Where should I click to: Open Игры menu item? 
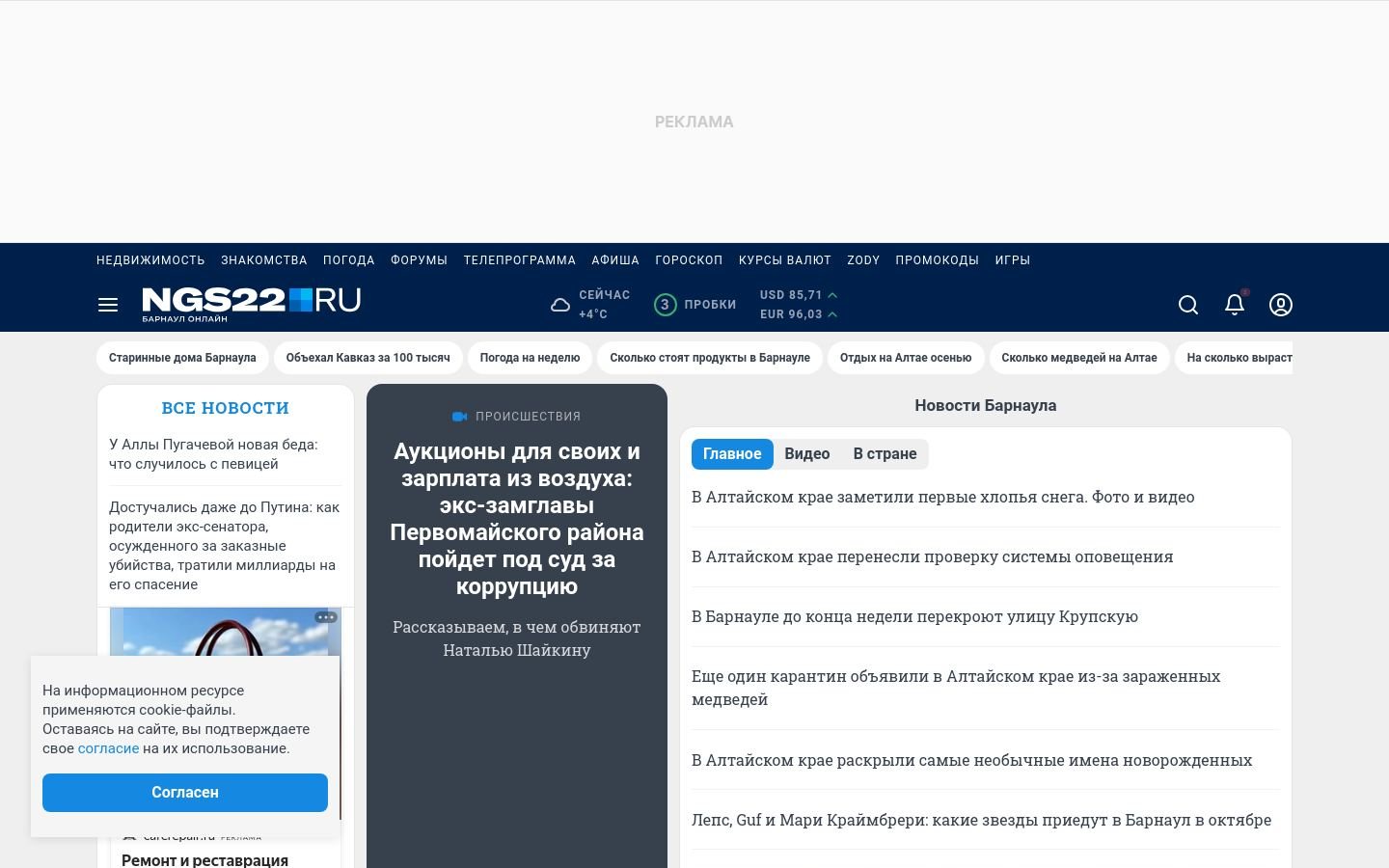pyautogui.click(x=1013, y=260)
